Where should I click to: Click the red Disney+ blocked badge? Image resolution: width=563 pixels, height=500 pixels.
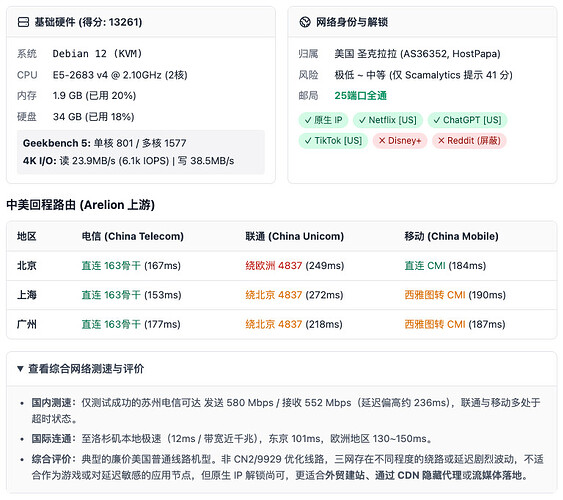pyautogui.click(x=400, y=141)
